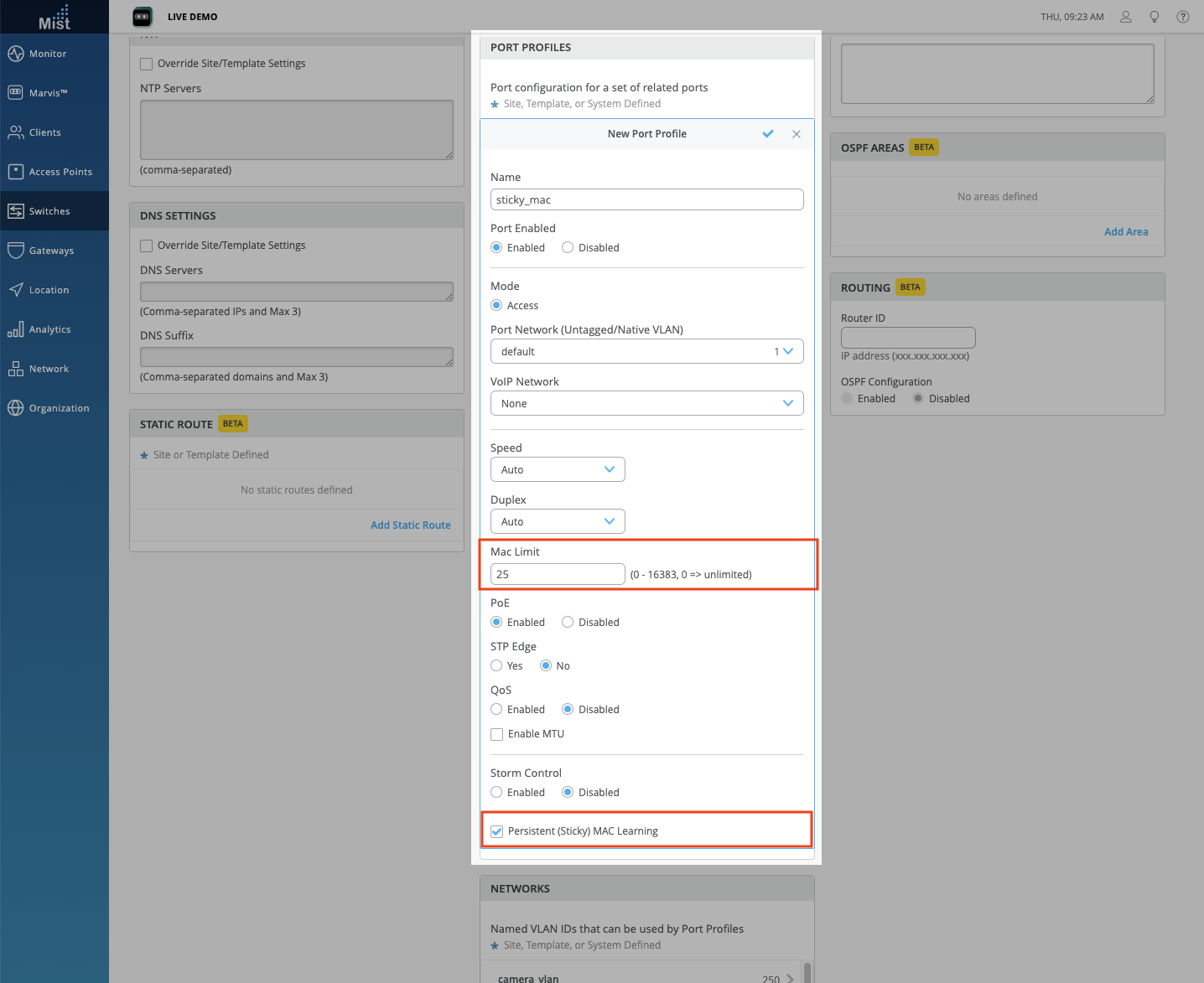
Task: Open the Analytics bar chart icon
Action: 16,329
